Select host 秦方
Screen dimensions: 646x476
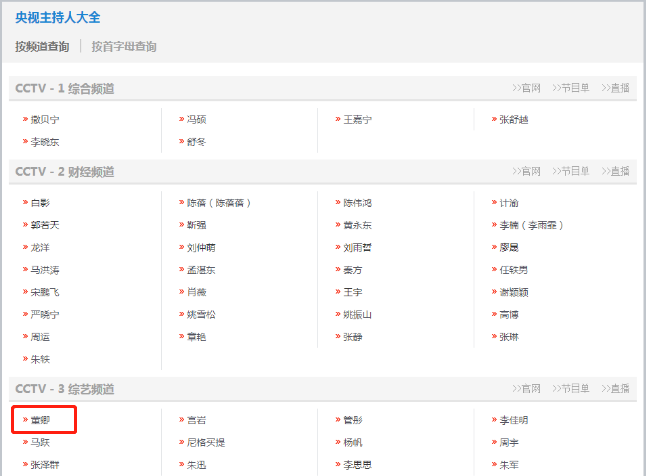pyautogui.click(x=353, y=270)
